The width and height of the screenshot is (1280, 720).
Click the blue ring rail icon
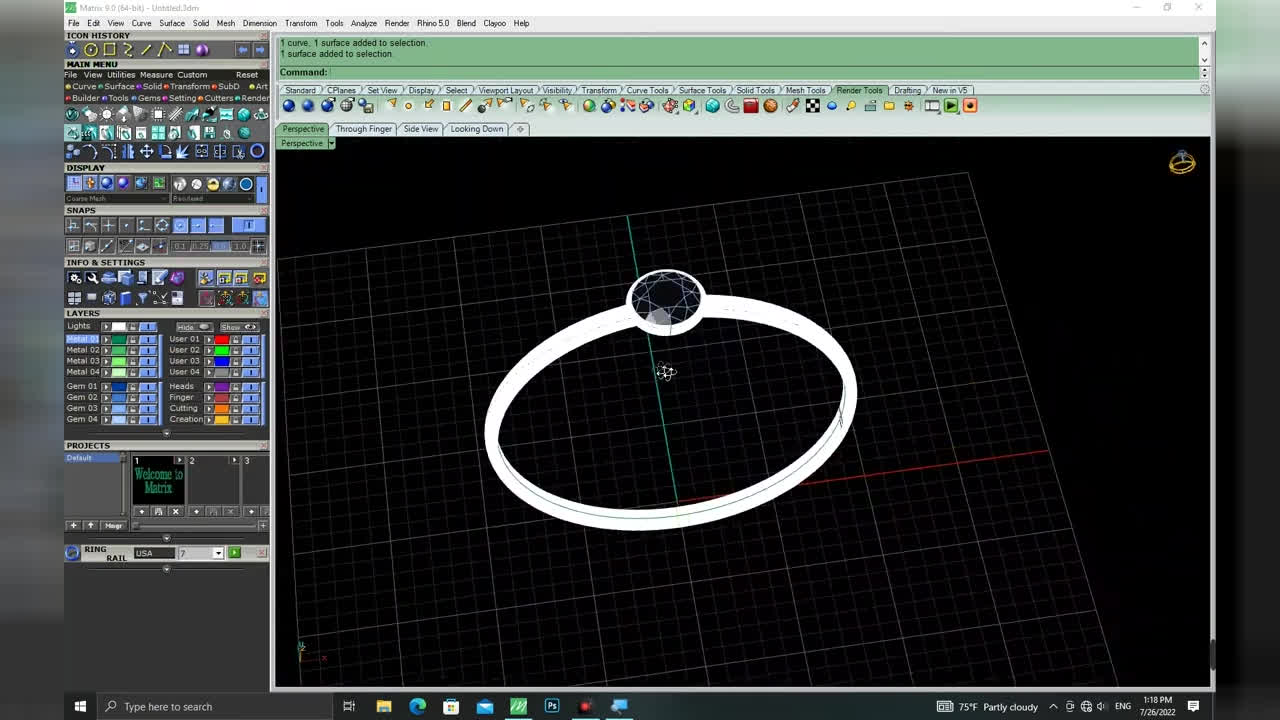tap(72, 553)
